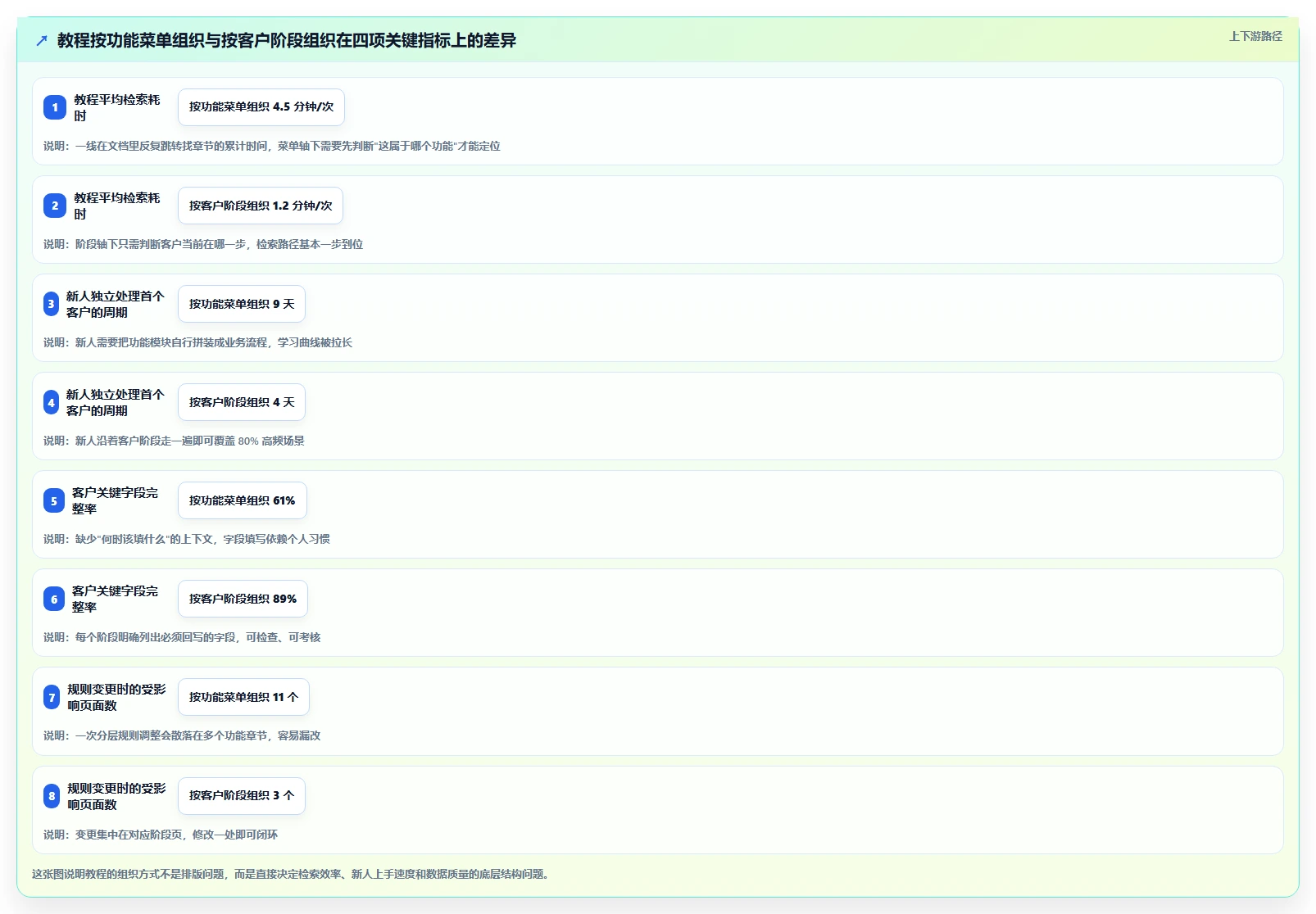Click the footer summary starting 这张图说明教程
The image size is (1316, 914).
[293, 874]
